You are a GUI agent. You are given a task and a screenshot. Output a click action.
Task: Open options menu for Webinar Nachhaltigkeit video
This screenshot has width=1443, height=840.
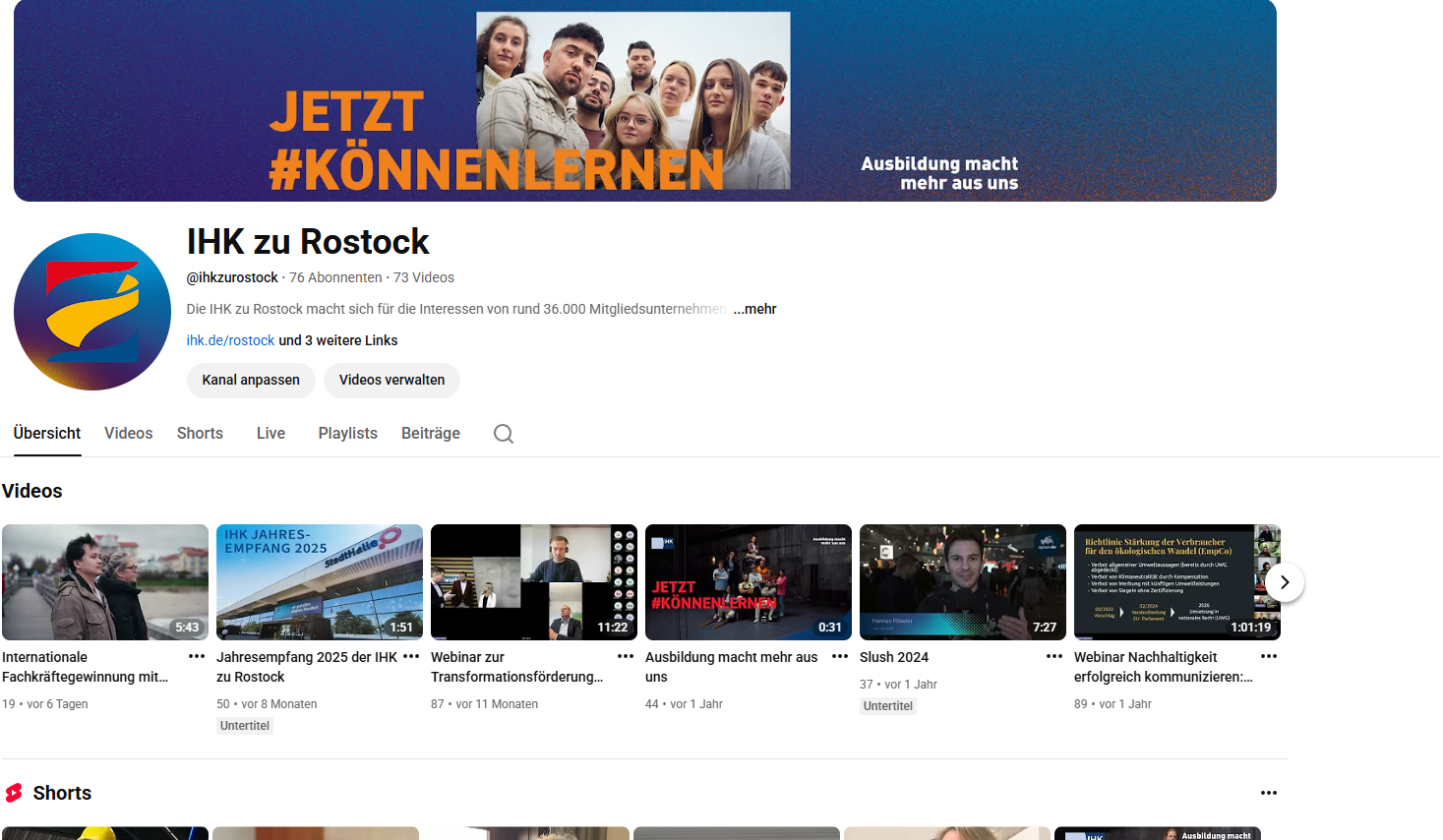tap(1269, 656)
